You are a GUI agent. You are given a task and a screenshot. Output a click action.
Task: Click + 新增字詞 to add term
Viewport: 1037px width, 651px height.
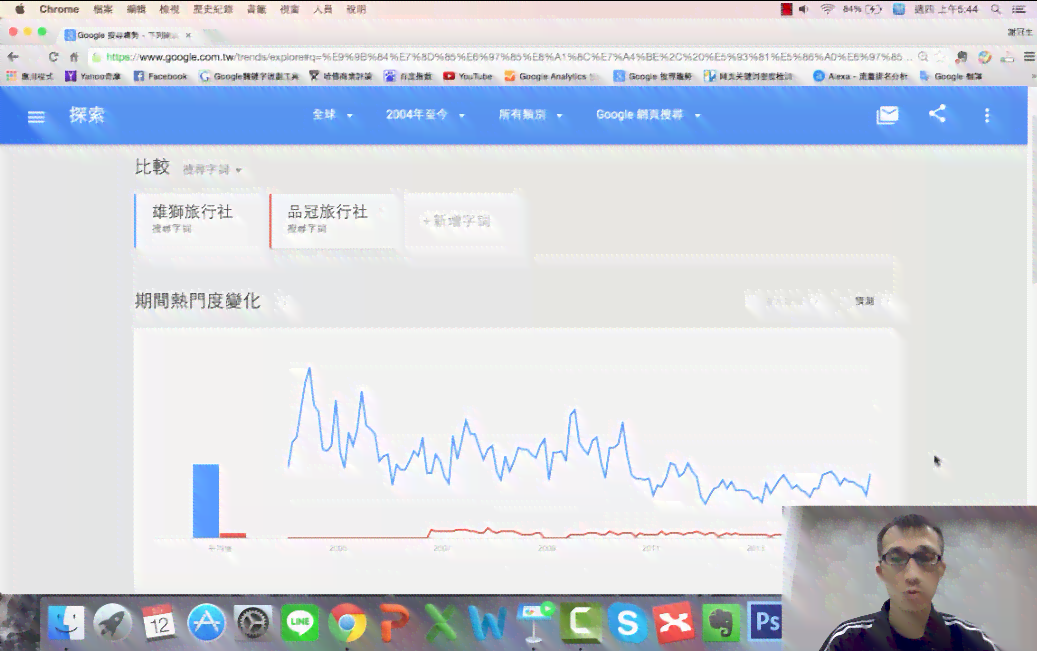tap(458, 221)
